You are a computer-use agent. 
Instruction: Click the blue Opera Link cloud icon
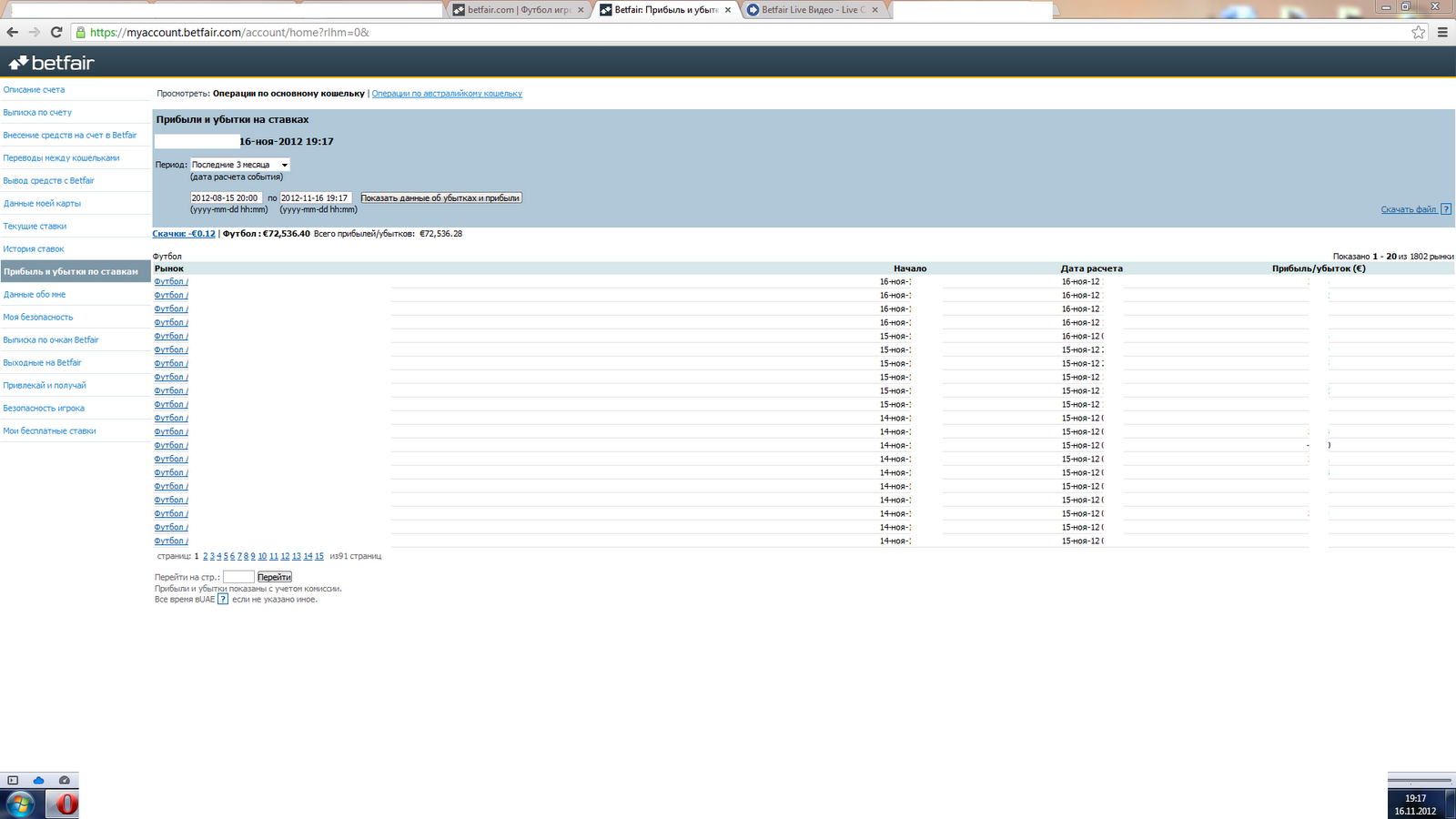coord(38,780)
